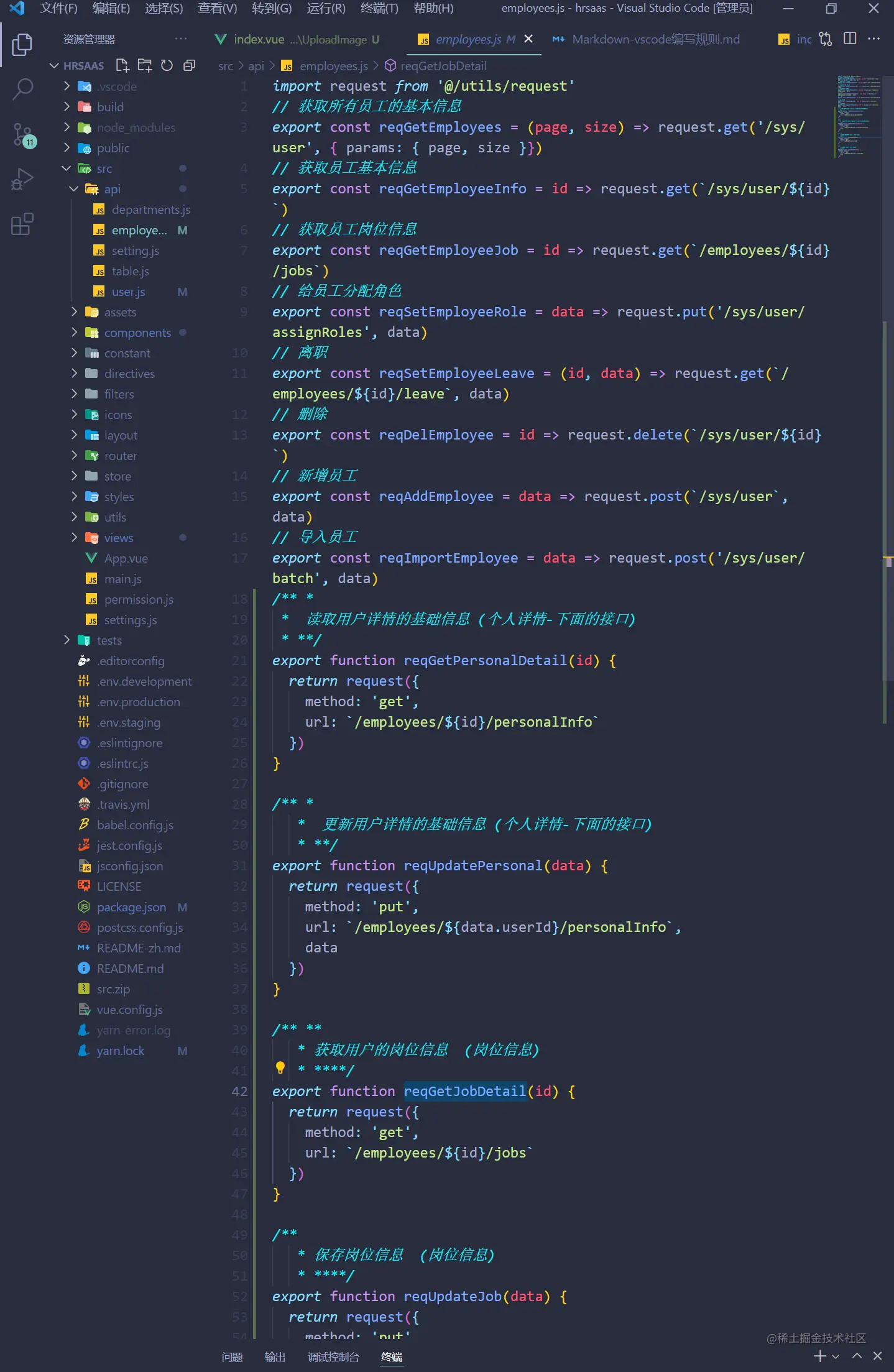Open .eslintrc.js file
The height and width of the screenshot is (1372, 894).
tap(122, 763)
